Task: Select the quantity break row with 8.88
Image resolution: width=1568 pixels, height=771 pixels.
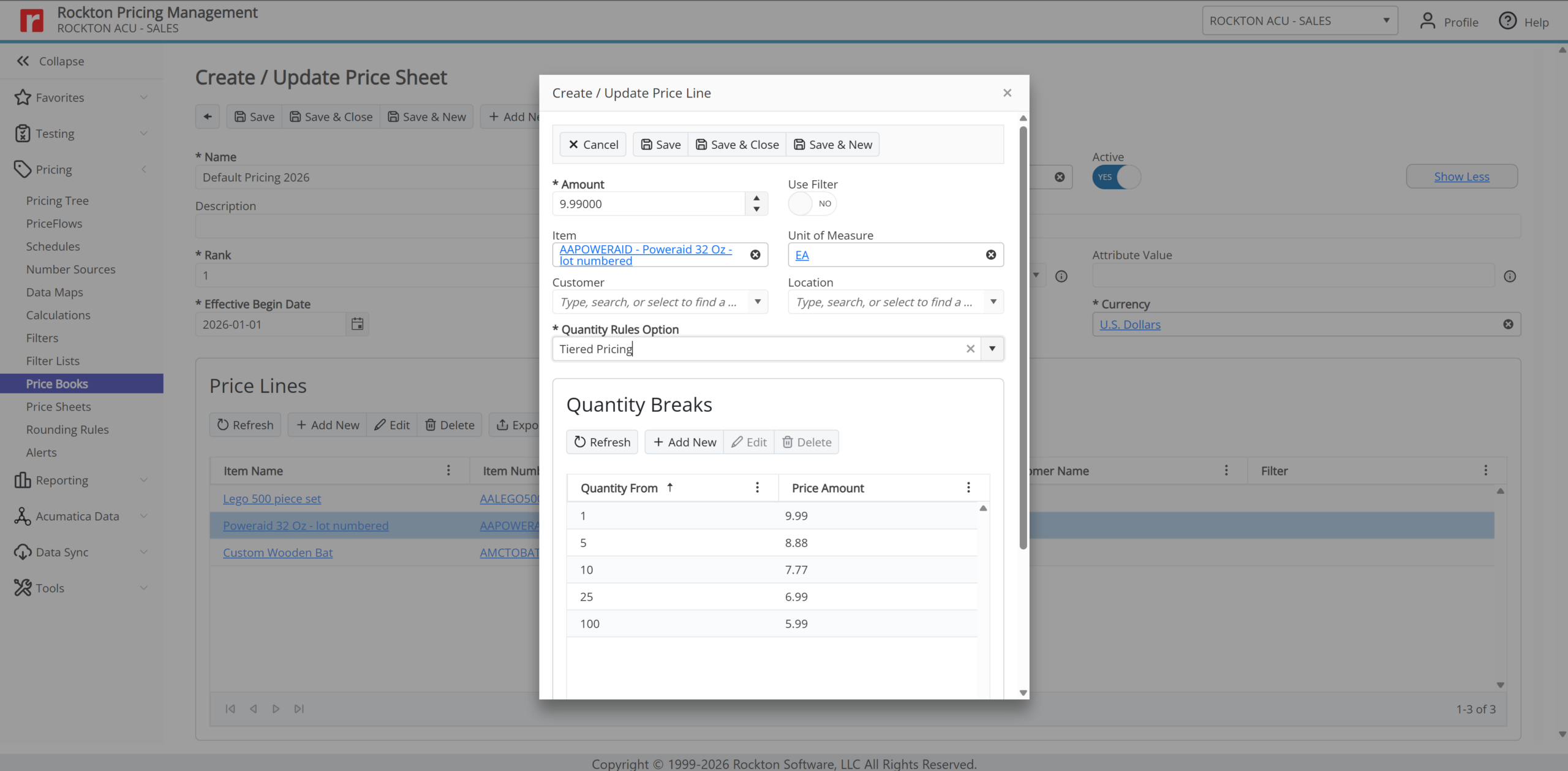Action: (x=772, y=542)
